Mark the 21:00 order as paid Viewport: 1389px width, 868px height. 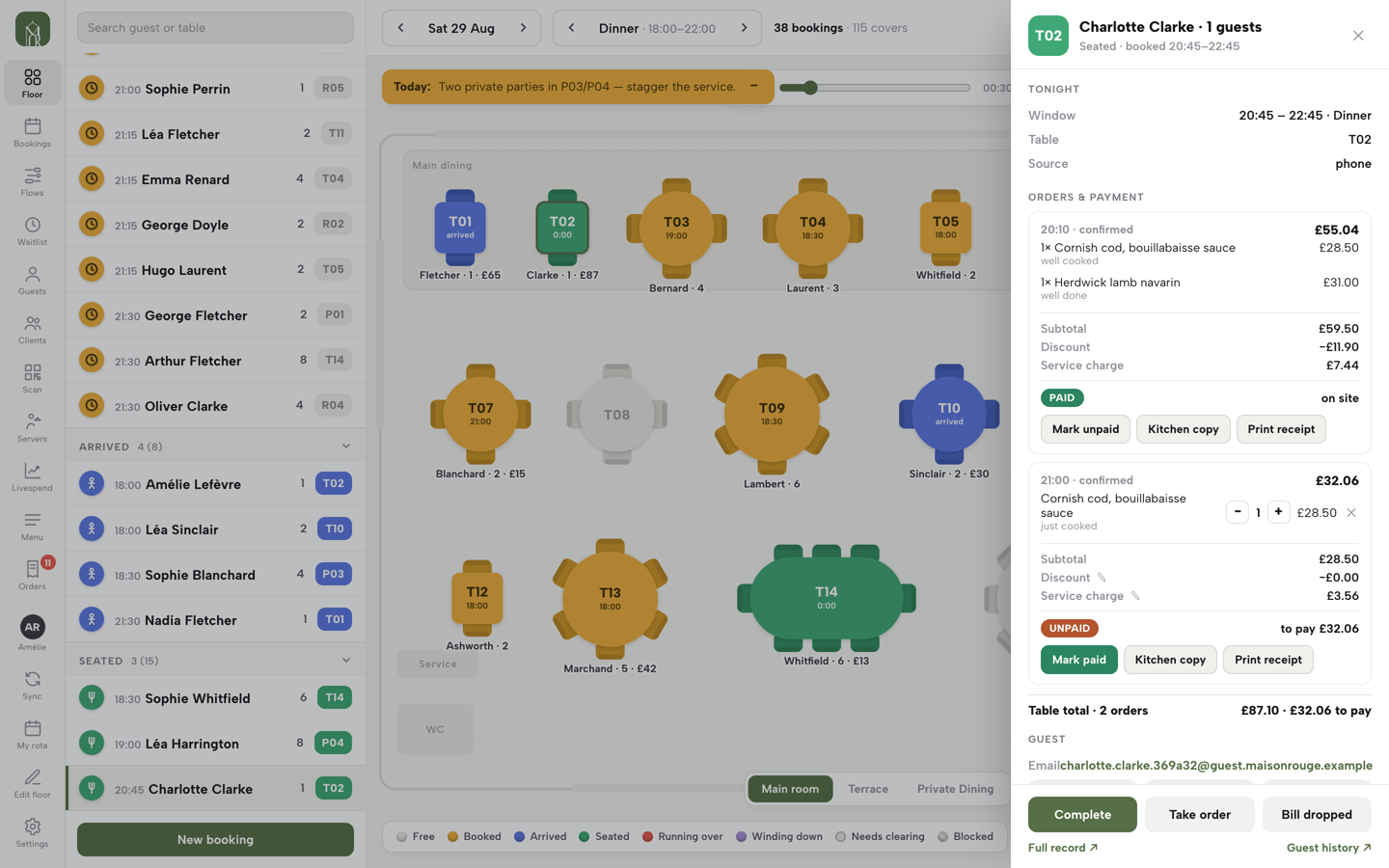coord(1078,660)
